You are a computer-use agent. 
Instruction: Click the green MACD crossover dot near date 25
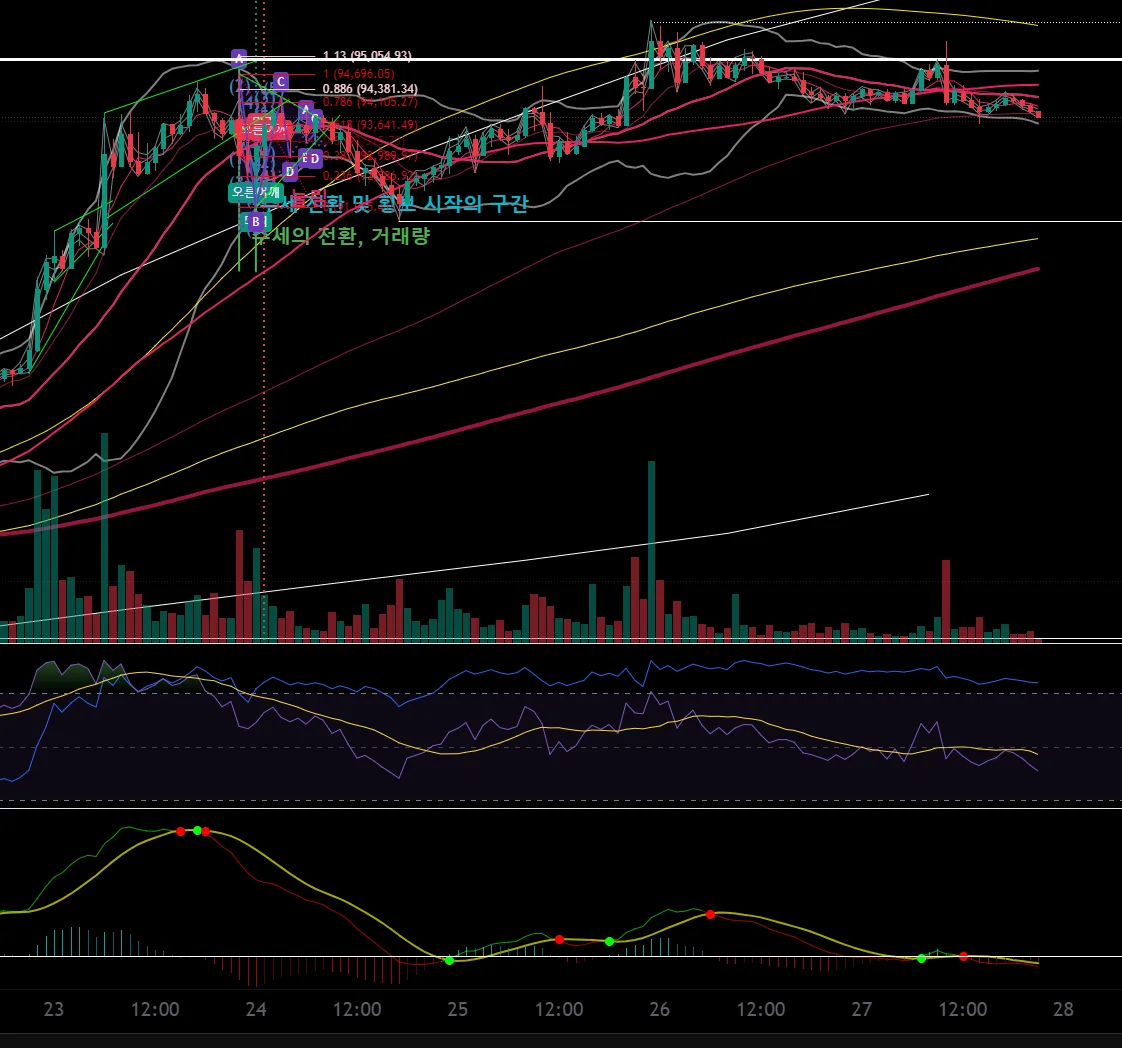pos(449,961)
